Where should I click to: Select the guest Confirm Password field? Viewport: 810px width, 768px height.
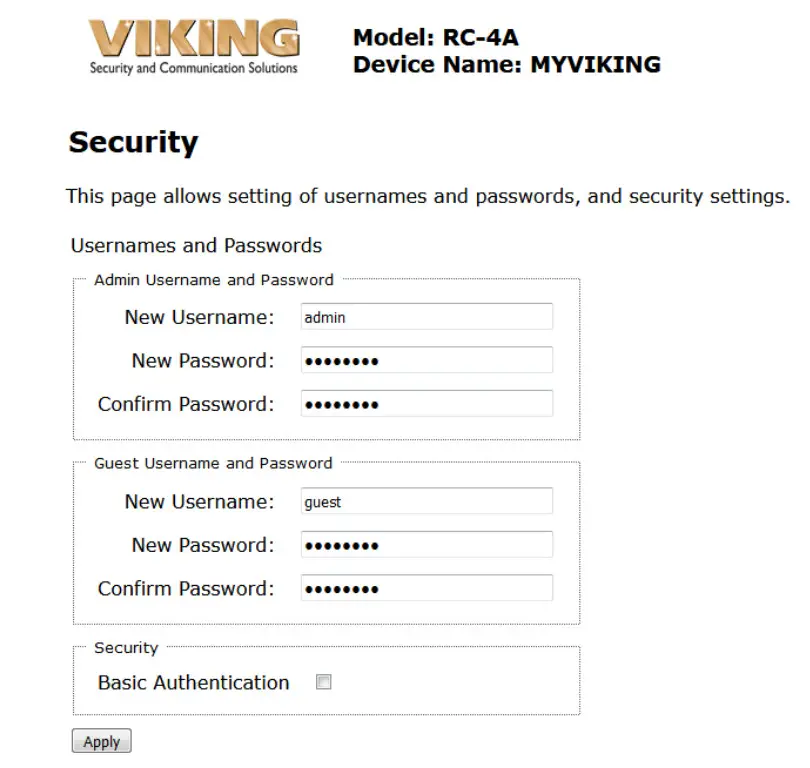427,587
